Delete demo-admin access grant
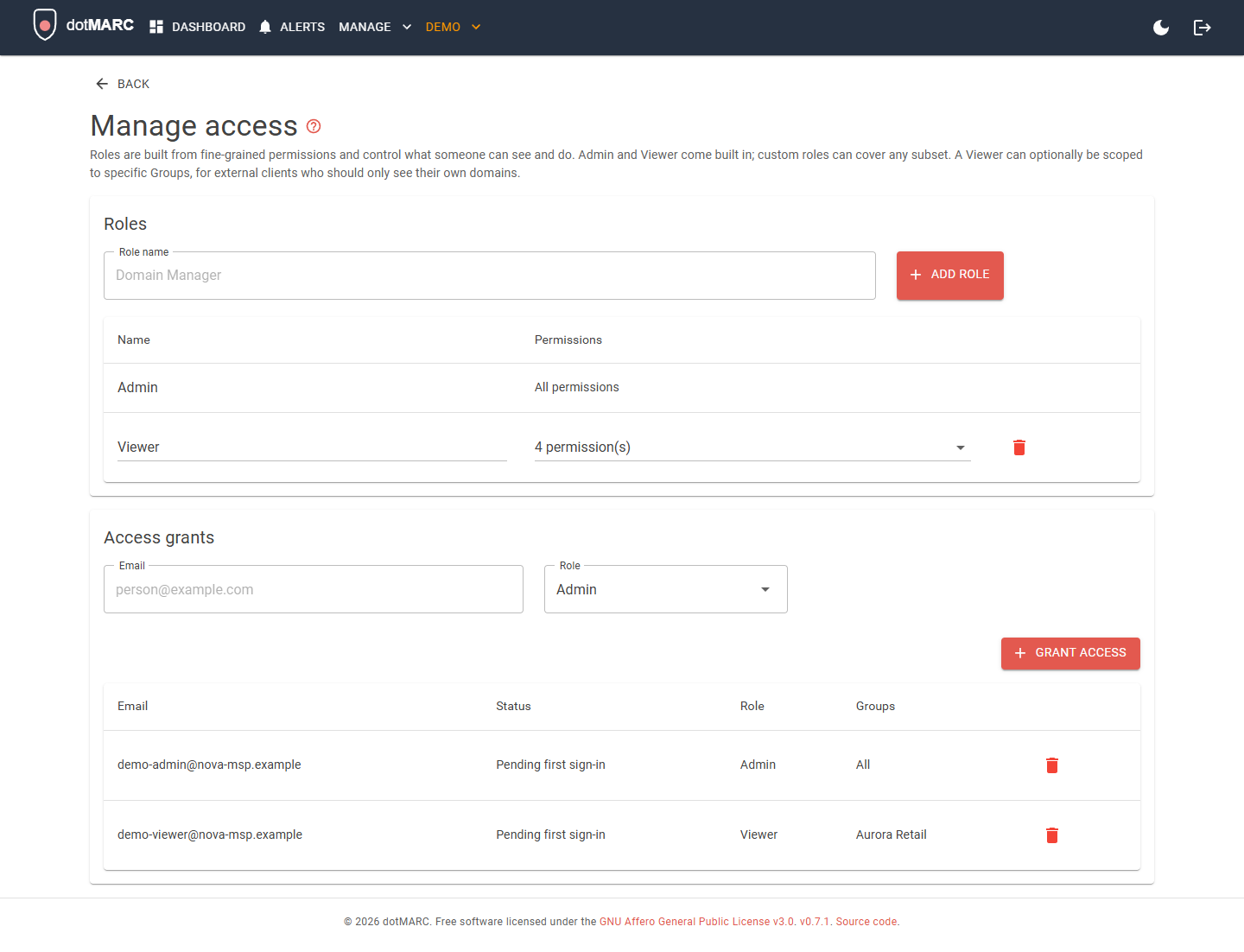The width and height of the screenshot is (1244, 952). (1052, 765)
